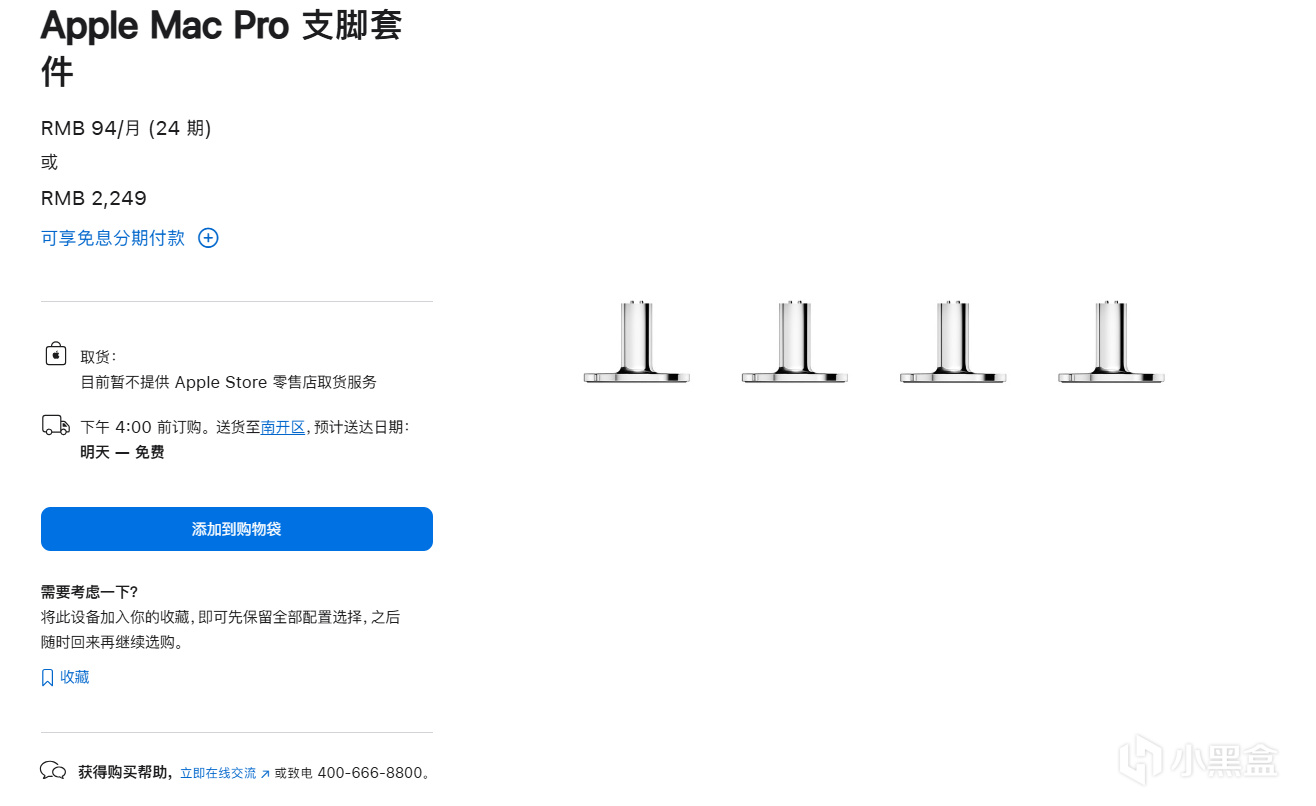Click the bookmark icon beside 收藏
Image resolution: width=1316 pixels, height=806 pixels.
pyautogui.click(x=47, y=678)
